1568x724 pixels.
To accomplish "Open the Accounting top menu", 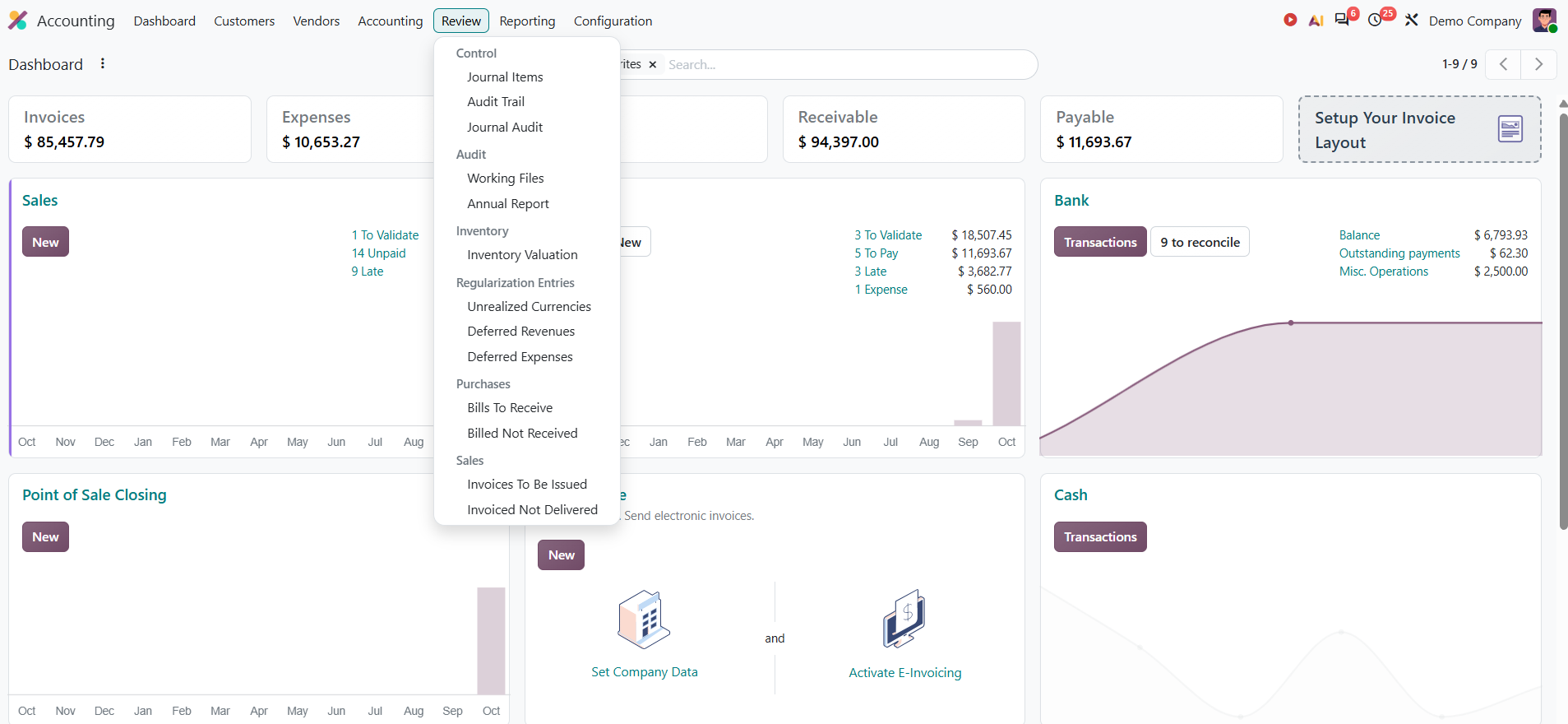I will click(x=391, y=21).
